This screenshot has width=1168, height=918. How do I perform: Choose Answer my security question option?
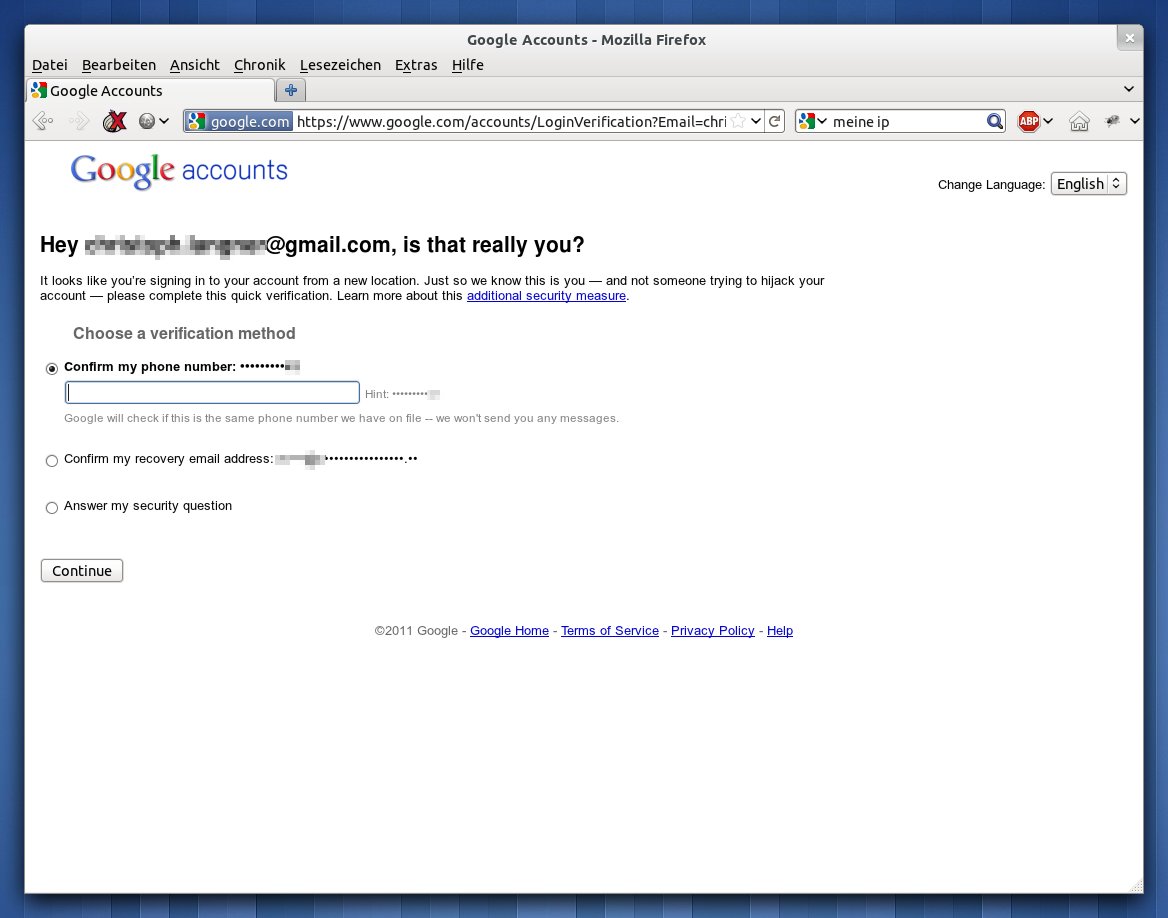52,508
